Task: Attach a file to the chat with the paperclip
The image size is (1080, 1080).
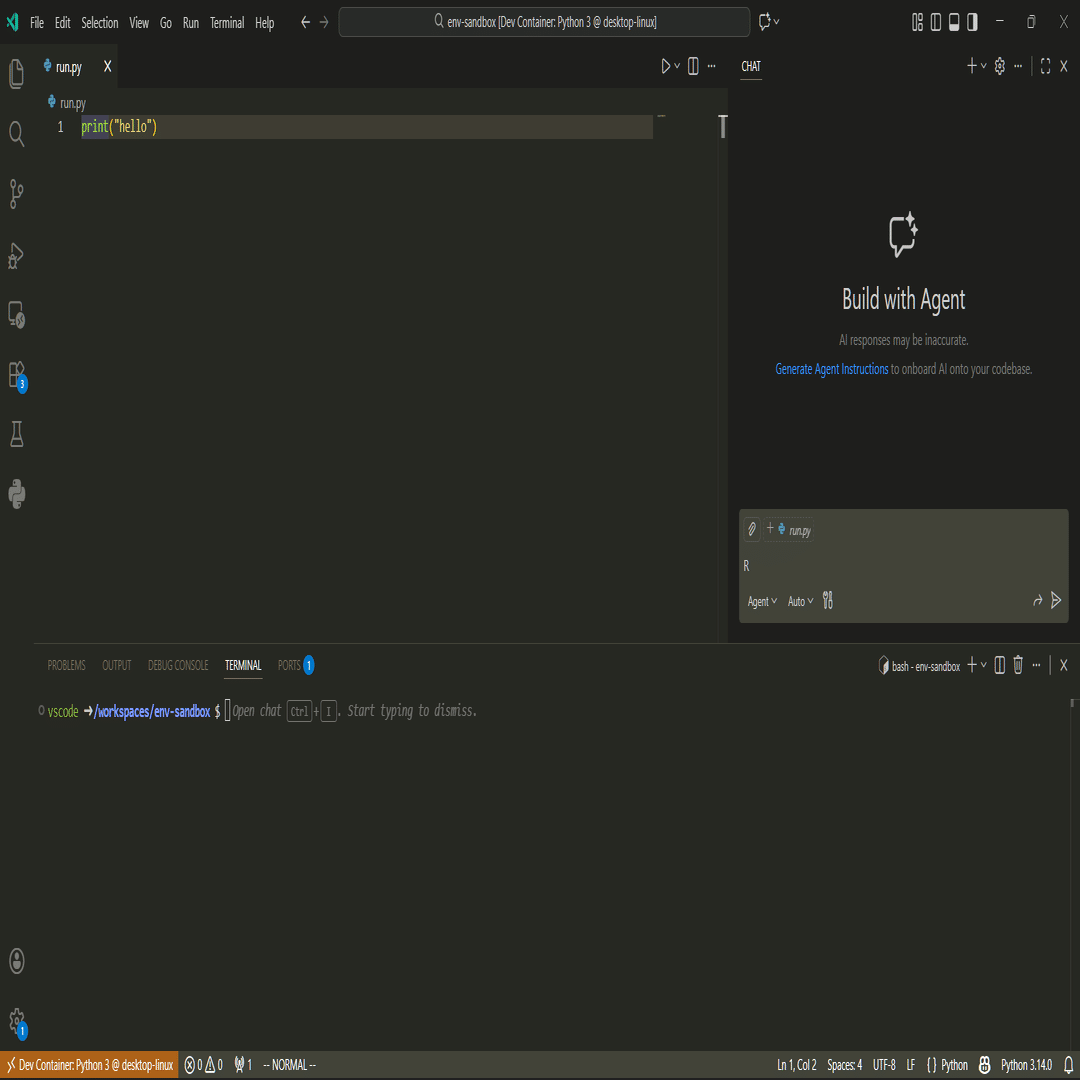Action: (752, 529)
